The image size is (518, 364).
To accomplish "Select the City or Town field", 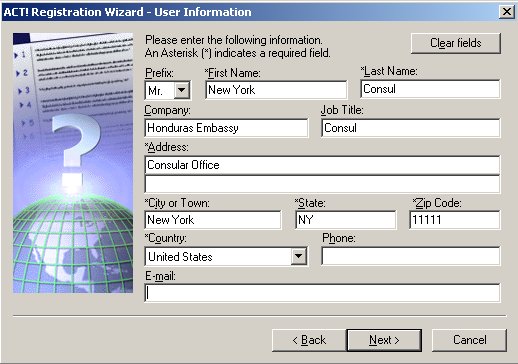I will point(213,220).
